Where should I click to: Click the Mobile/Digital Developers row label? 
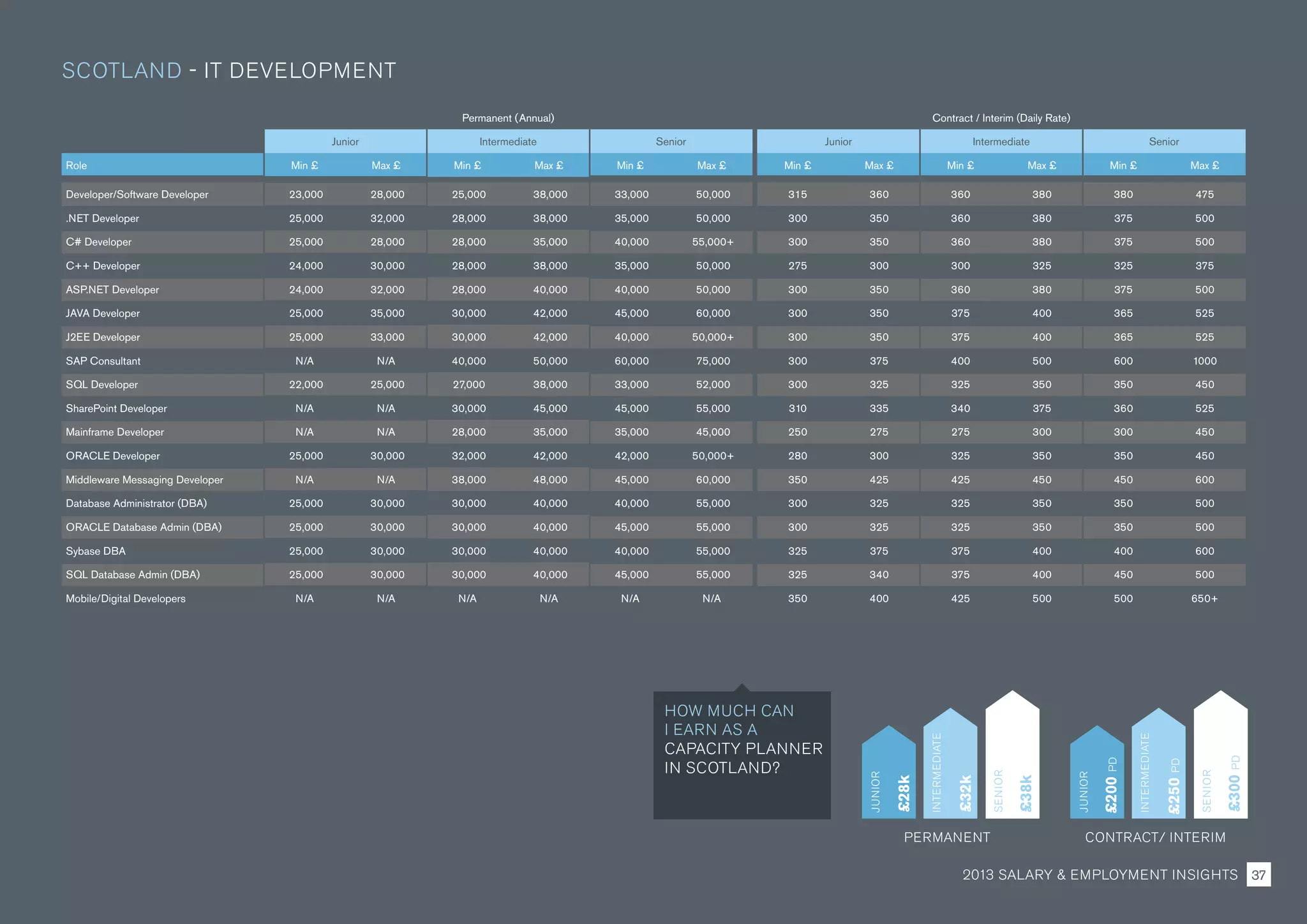126,599
